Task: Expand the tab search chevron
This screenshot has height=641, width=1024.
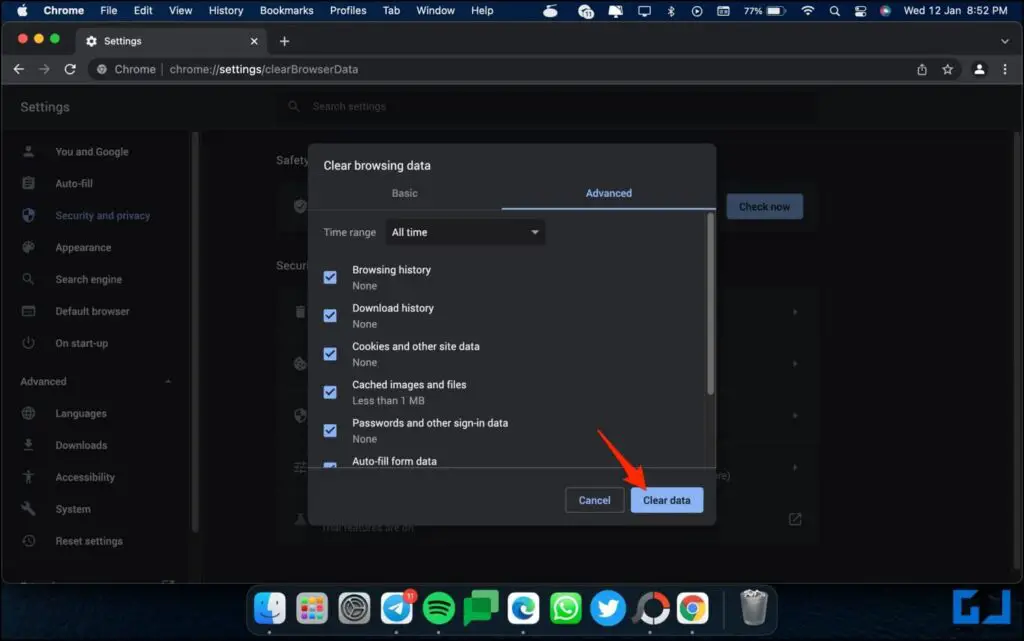Action: 1004,41
